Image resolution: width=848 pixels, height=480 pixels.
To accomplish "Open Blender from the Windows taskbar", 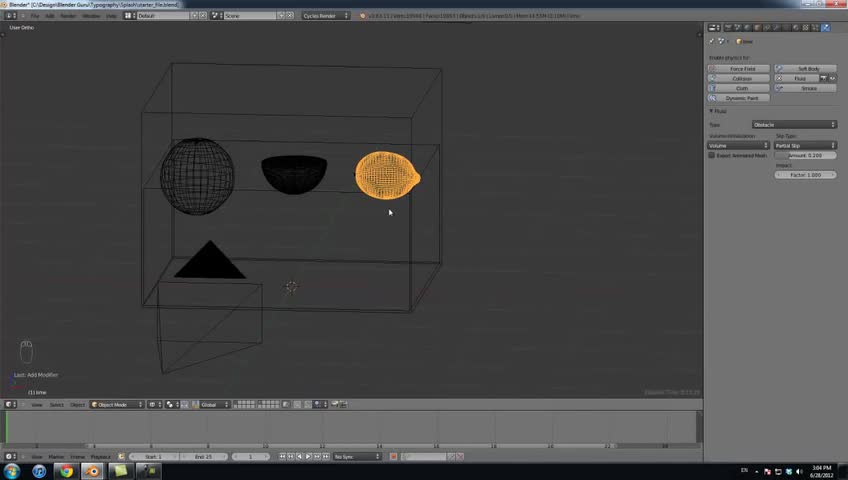I will pyautogui.click(x=93, y=471).
